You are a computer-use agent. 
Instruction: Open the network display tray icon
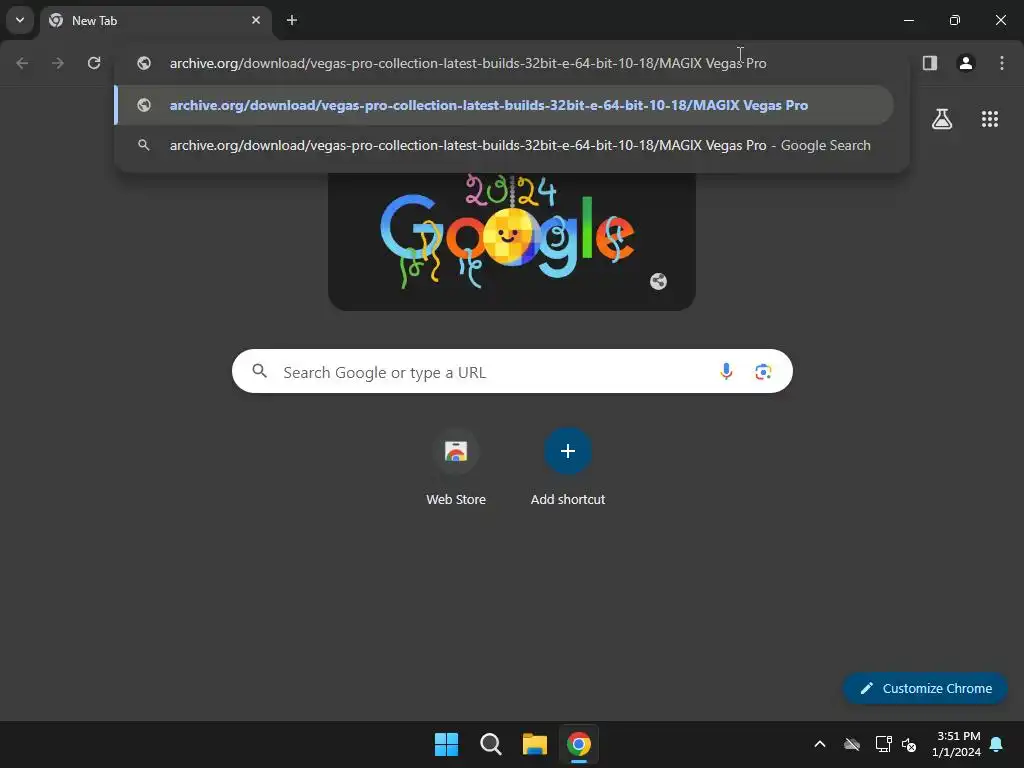click(883, 744)
